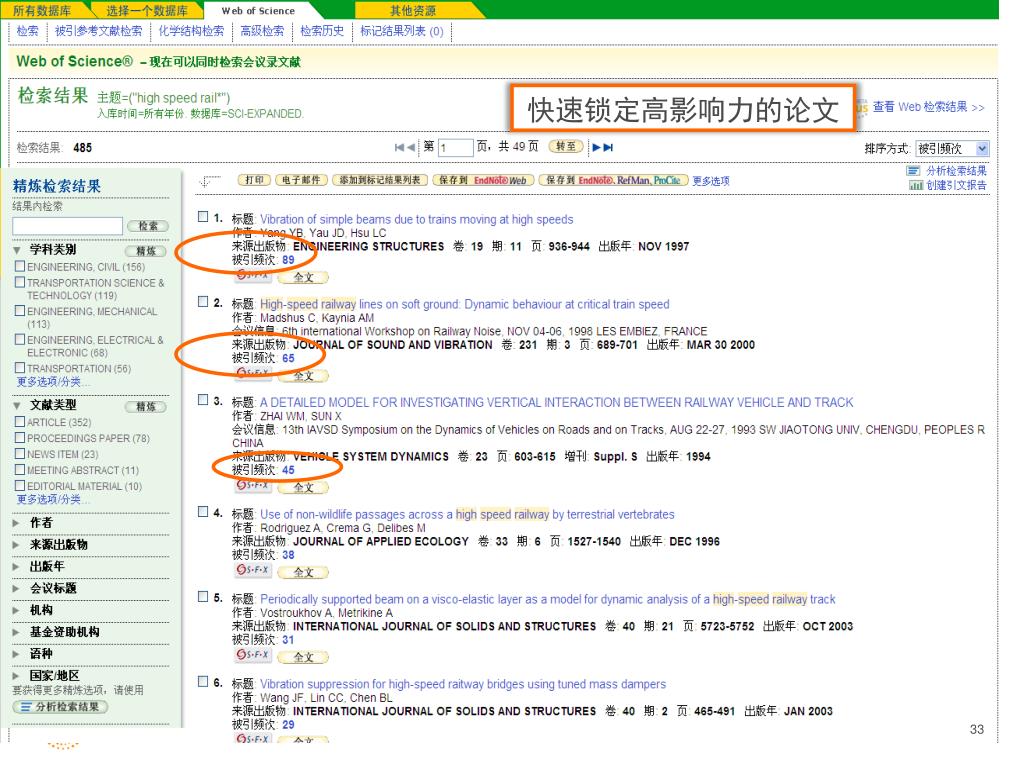Screen dimensions: 1024x768
Task: Click SFX icon for Madshus article
Action: [x=253, y=374]
